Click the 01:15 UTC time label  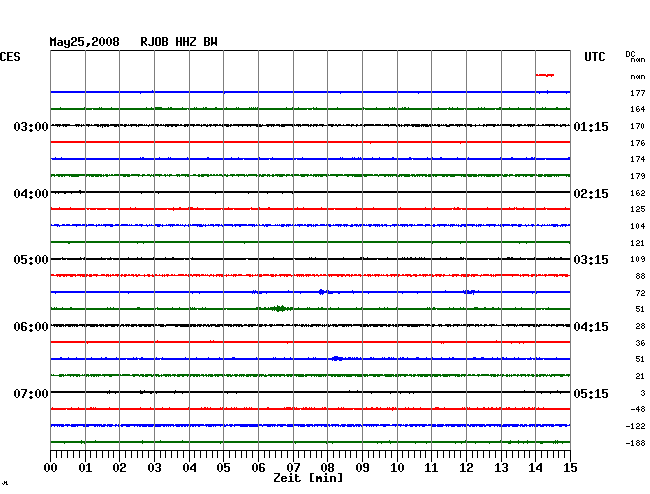[x=591, y=126]
